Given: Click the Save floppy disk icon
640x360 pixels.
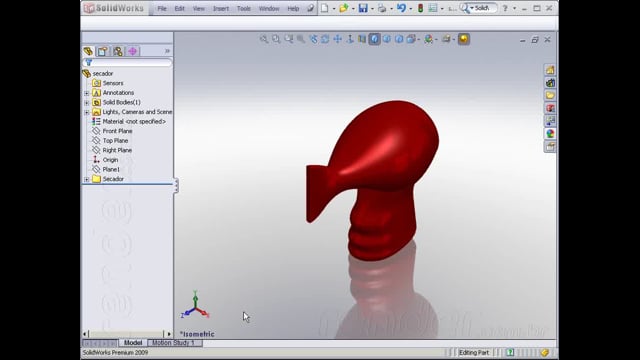Looking at the screenshot, I should [363, 8].
